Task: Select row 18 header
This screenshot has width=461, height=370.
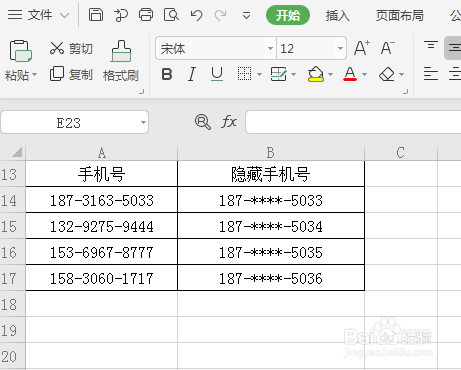Action: click(x=12, y=304)
